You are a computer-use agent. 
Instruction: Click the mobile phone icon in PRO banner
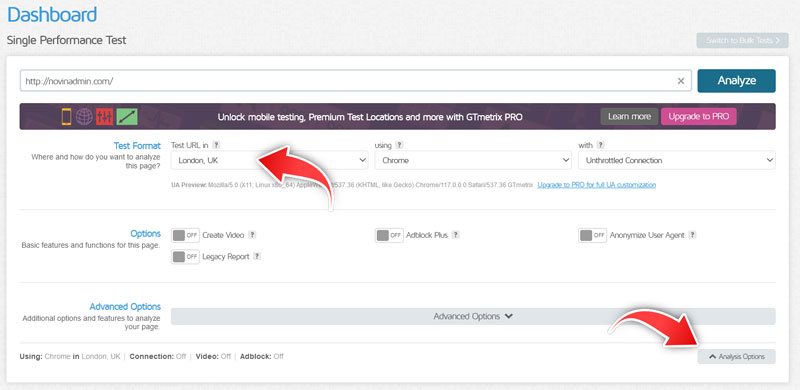(66, 116)
